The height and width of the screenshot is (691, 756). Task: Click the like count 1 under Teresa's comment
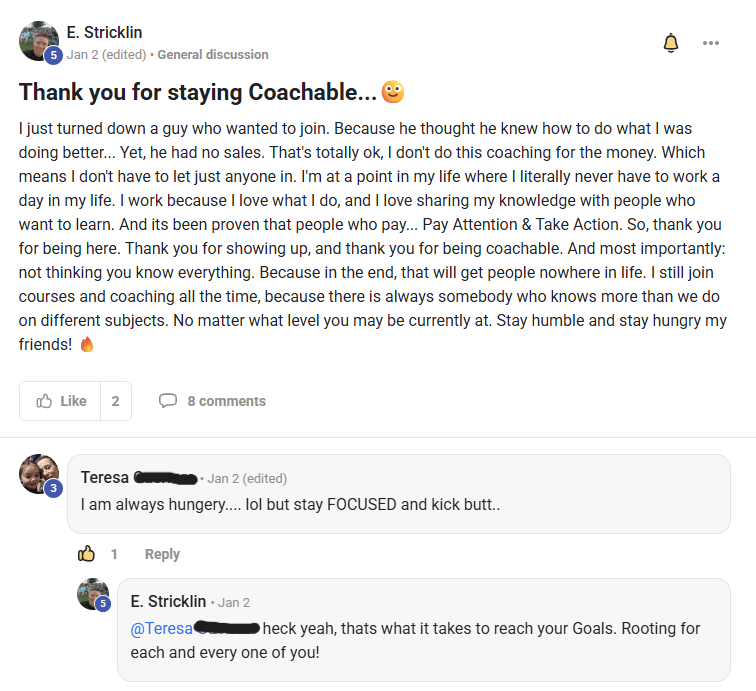114,554
